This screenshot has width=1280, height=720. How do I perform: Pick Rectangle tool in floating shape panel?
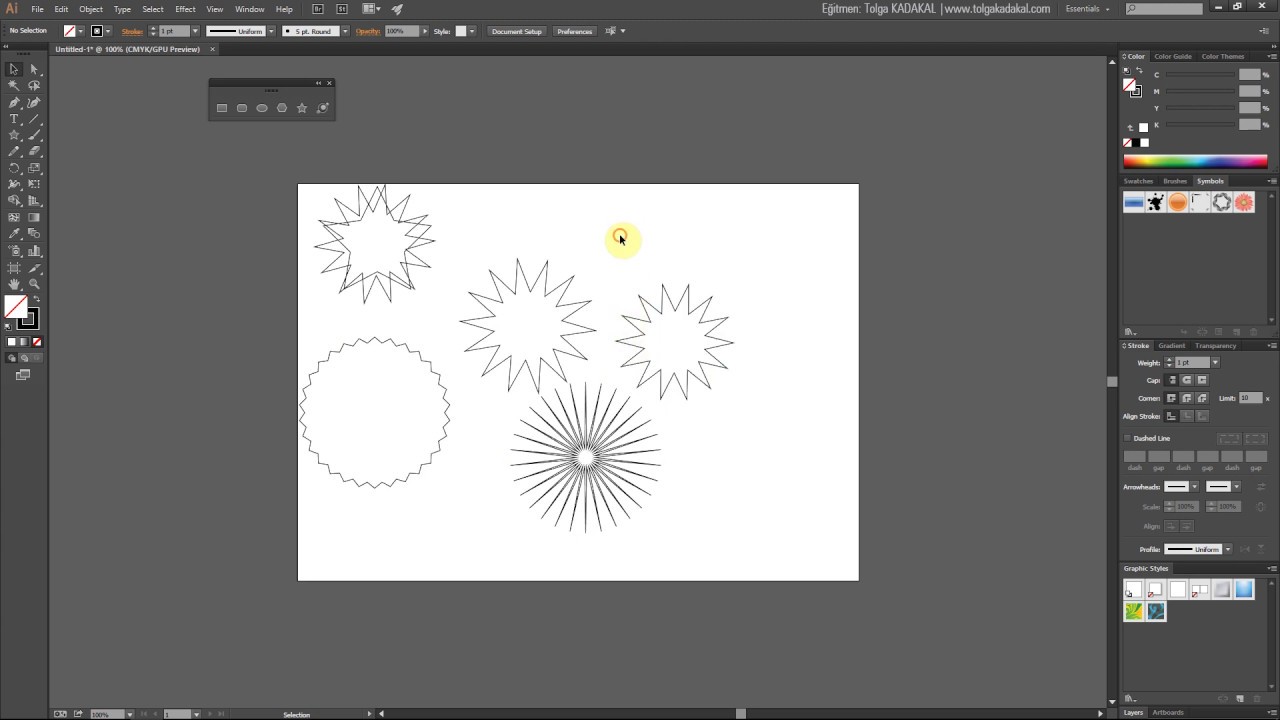click(x=222, y=108)
